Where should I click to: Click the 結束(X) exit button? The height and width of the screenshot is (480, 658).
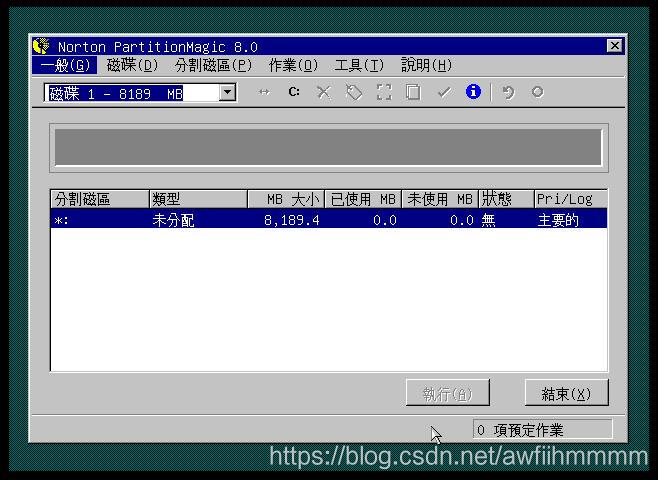(x=566, y=393)
